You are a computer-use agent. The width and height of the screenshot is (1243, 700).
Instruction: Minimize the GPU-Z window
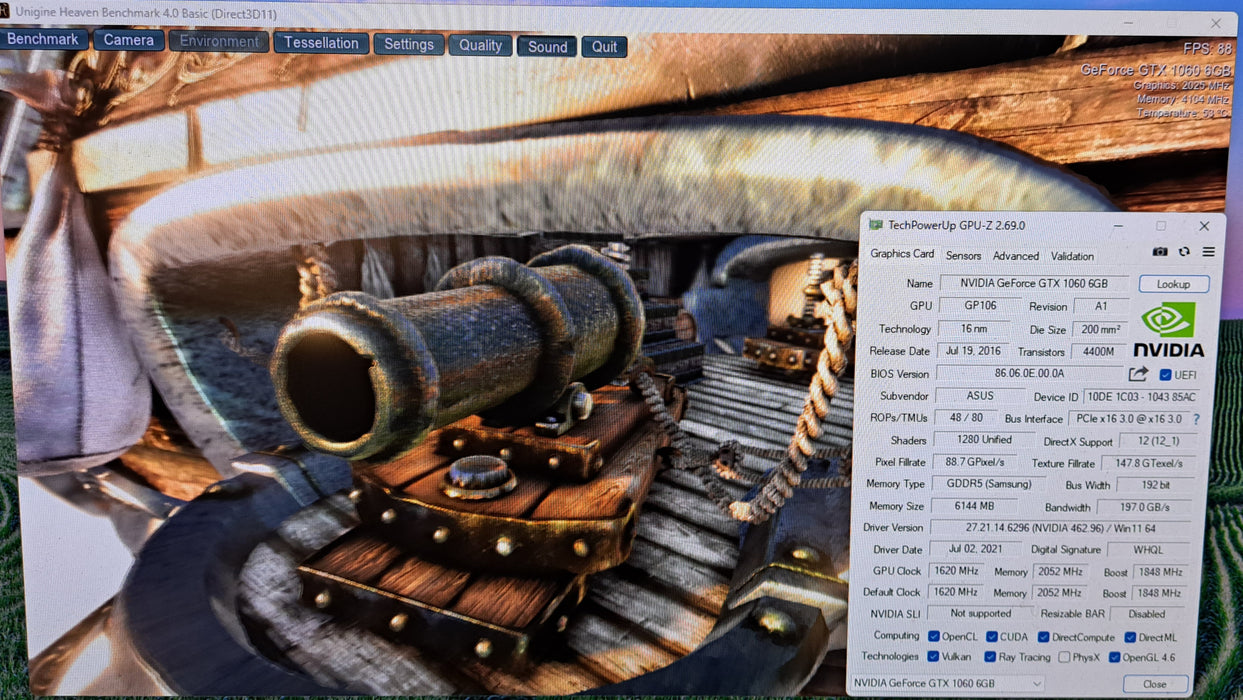pos(1118,226)
